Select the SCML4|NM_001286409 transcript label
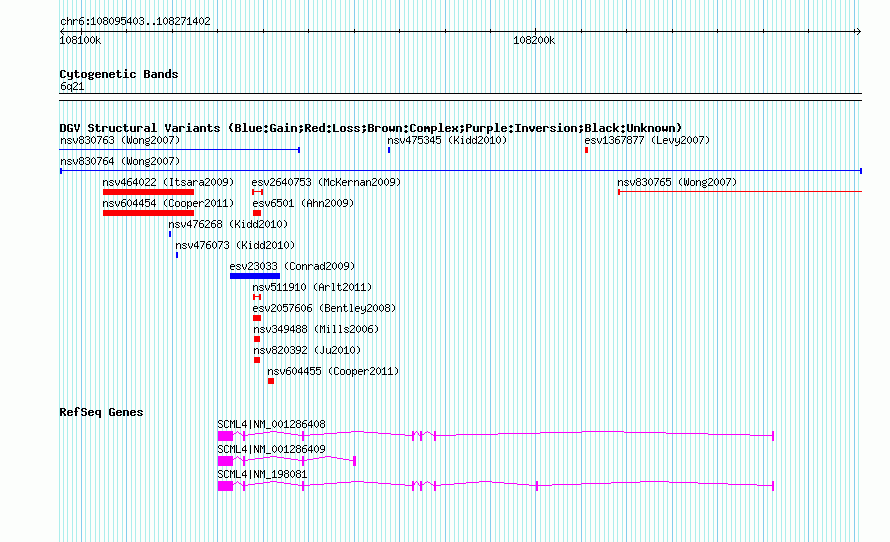 point(271,449)
